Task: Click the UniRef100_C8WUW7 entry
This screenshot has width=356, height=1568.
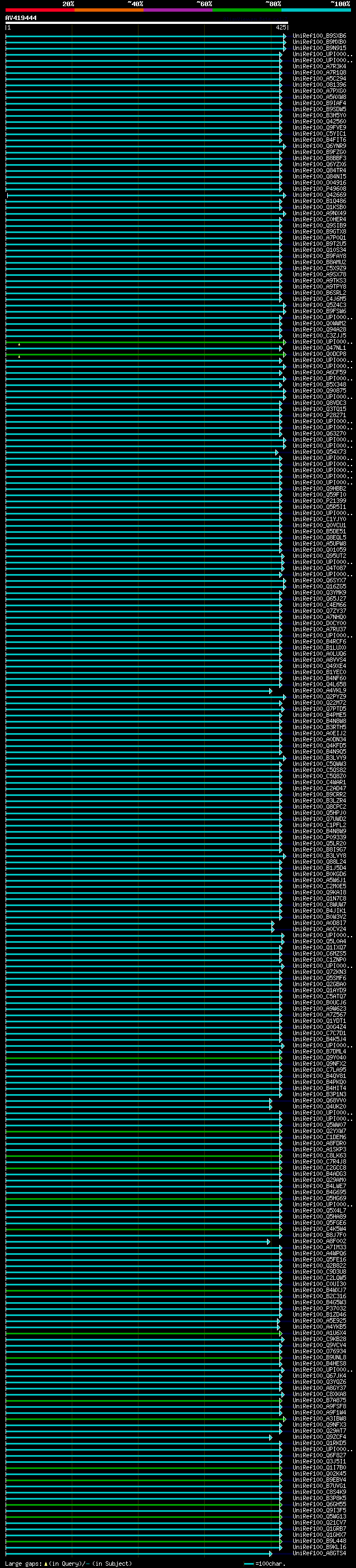Action: [319, 905]
